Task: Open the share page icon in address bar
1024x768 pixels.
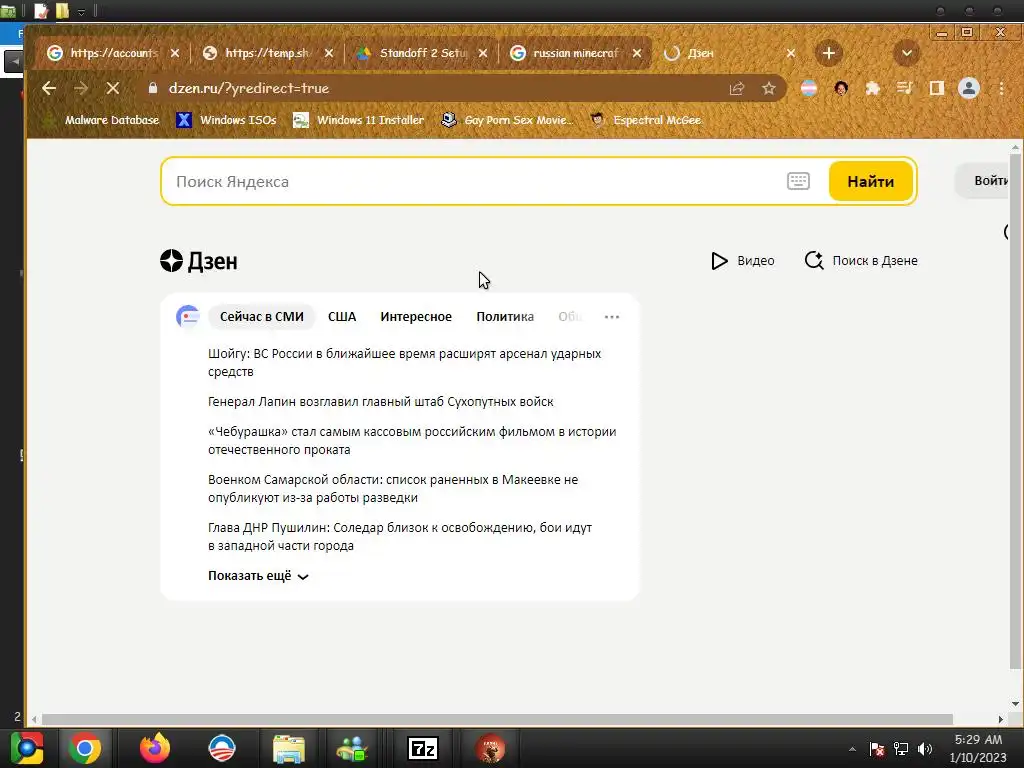Action: tap(737, 88)
